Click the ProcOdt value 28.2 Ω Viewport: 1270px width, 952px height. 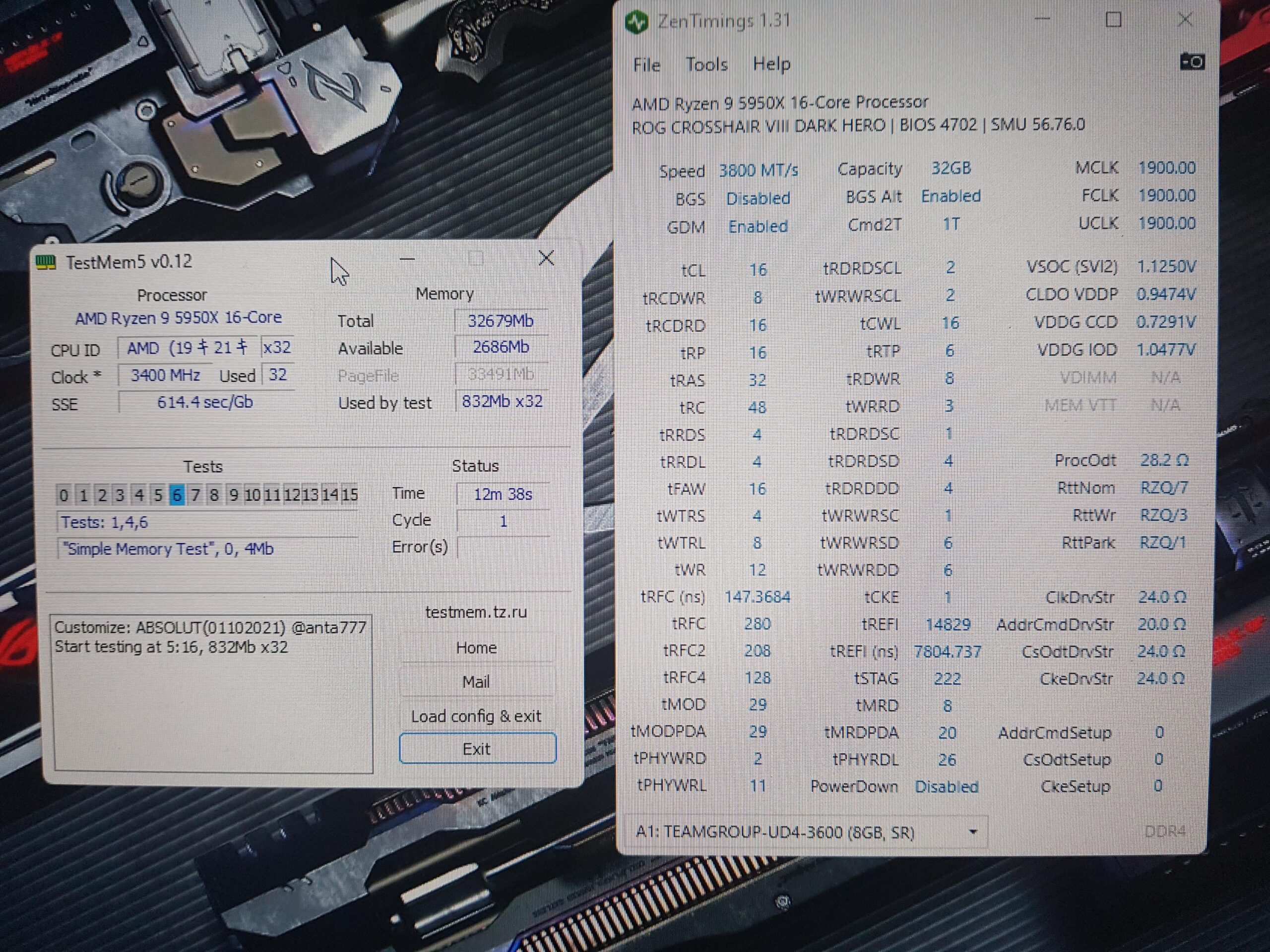coord(1164,460)
